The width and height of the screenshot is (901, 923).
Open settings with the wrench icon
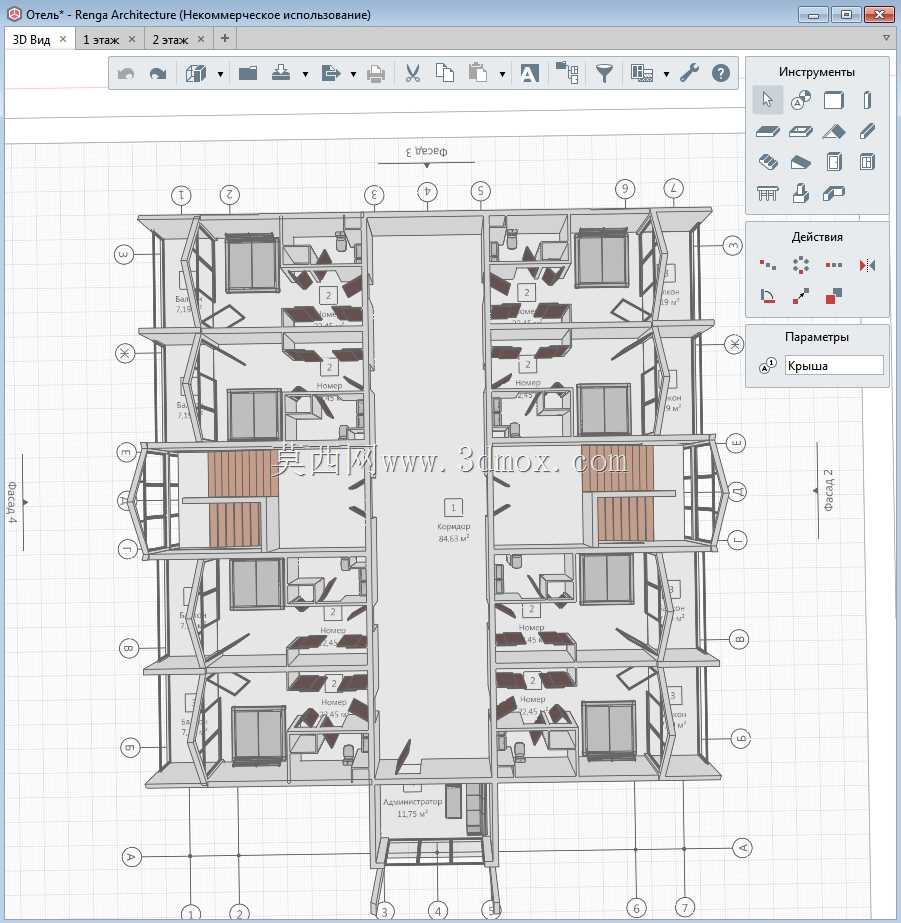(x=689, y=74)
